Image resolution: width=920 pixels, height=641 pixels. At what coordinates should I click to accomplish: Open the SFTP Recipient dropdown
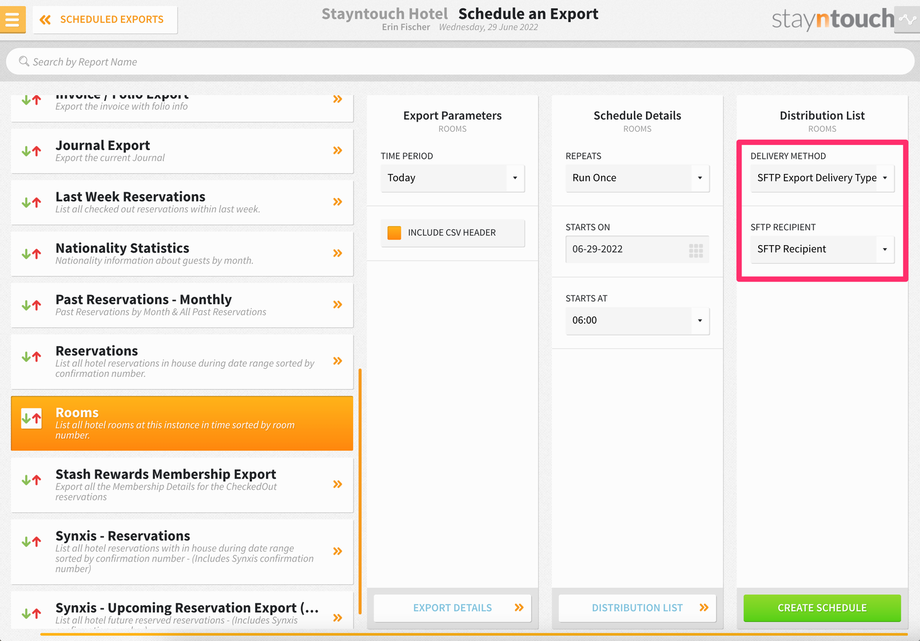click(822, 249)
